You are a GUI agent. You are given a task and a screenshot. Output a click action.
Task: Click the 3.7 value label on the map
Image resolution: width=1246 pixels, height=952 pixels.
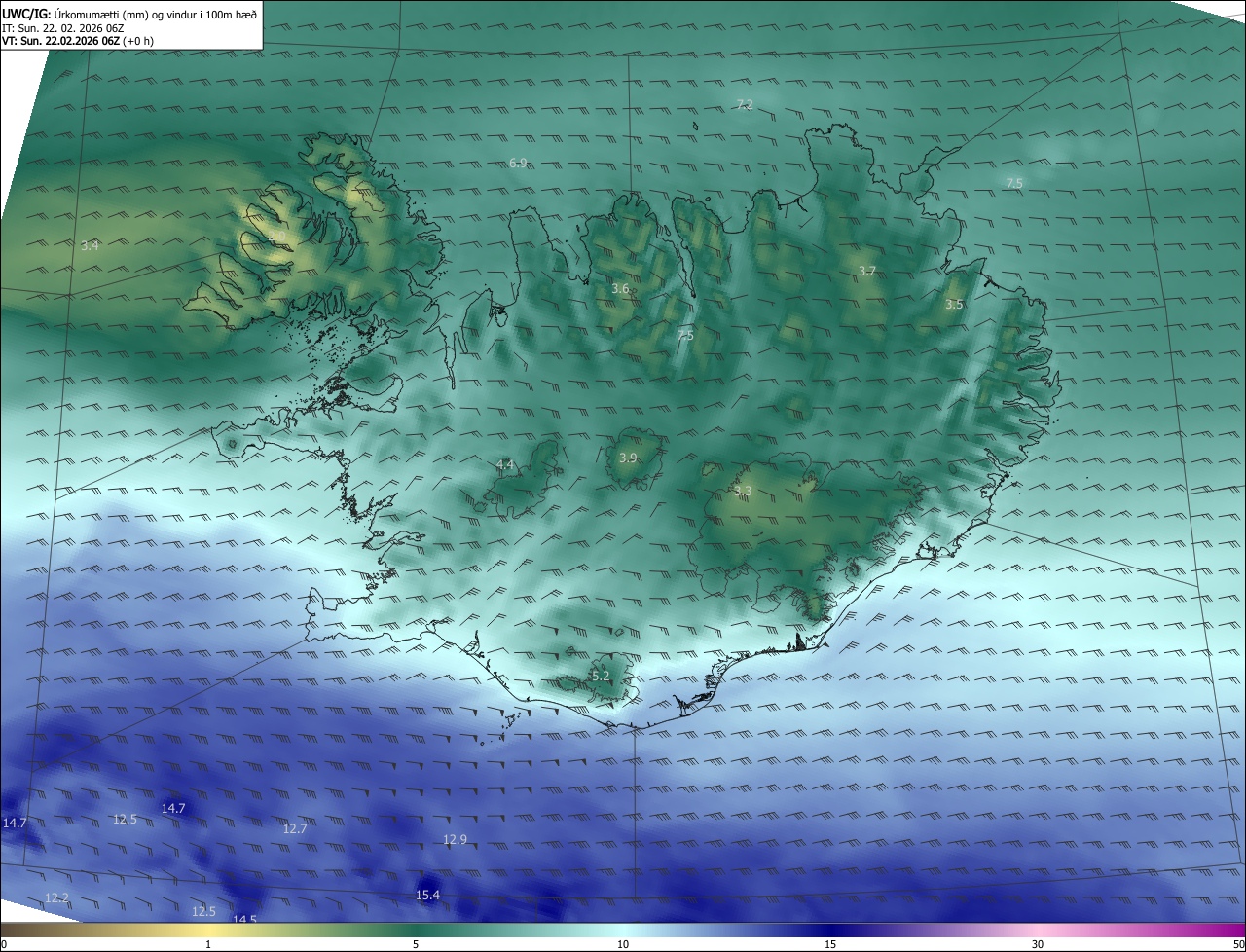click(867, 271)
